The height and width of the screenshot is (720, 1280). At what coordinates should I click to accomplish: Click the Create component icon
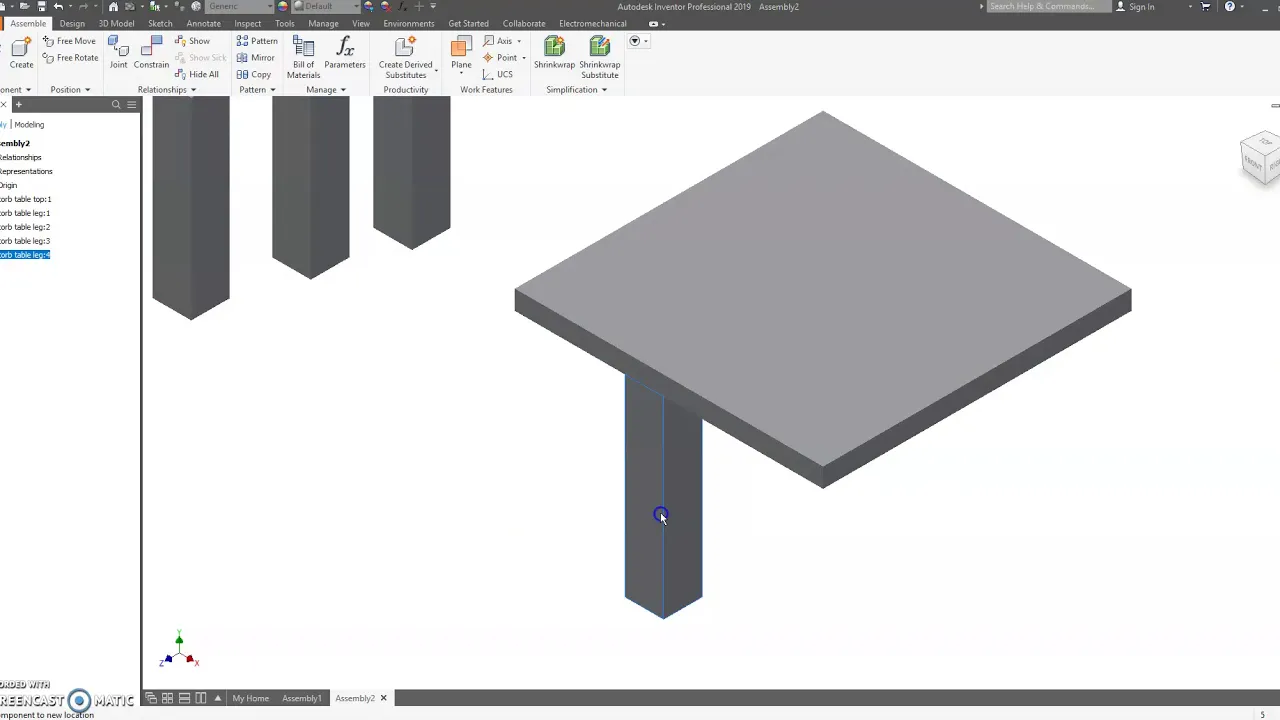21,53
